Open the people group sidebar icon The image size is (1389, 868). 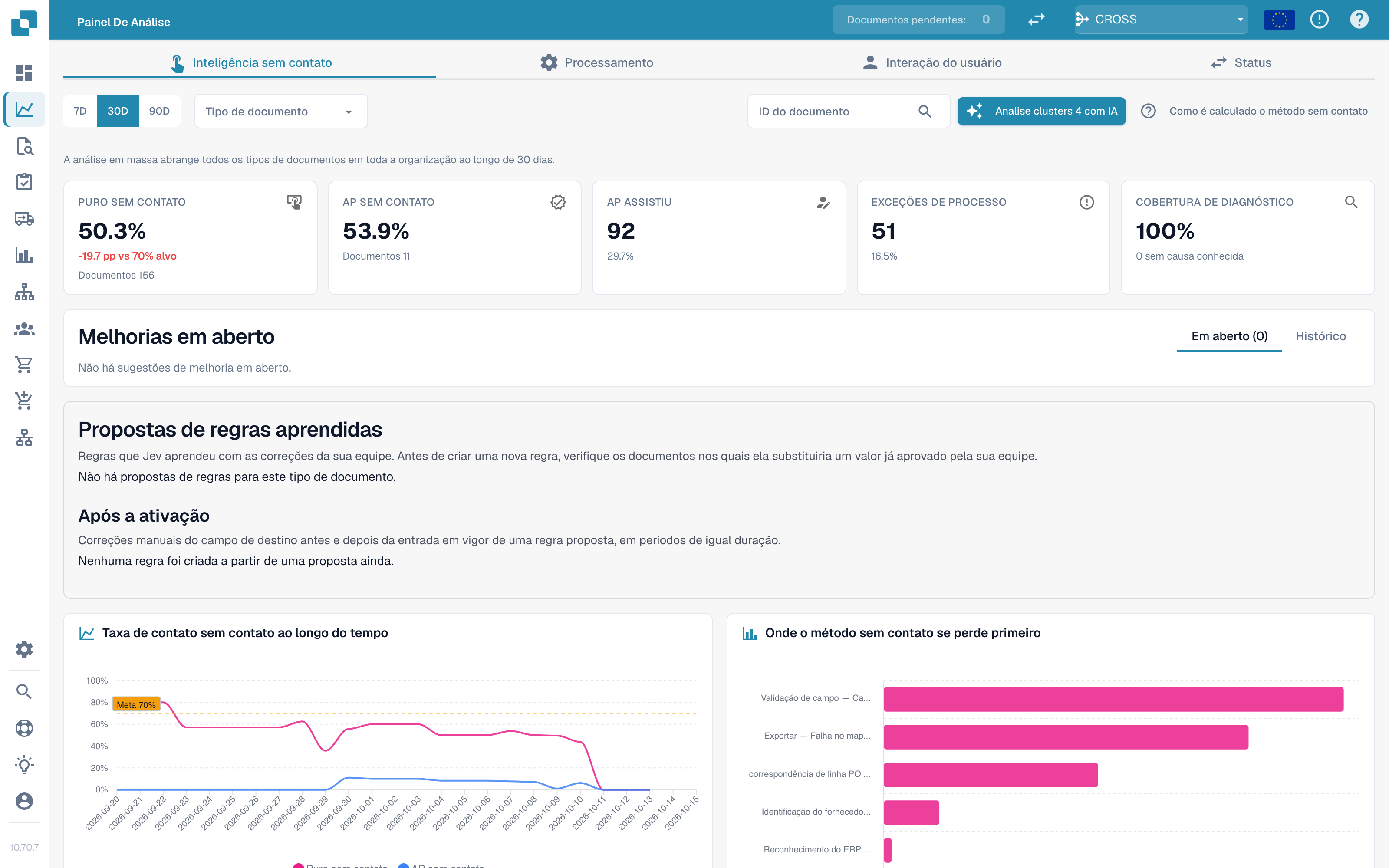(24, 329)
